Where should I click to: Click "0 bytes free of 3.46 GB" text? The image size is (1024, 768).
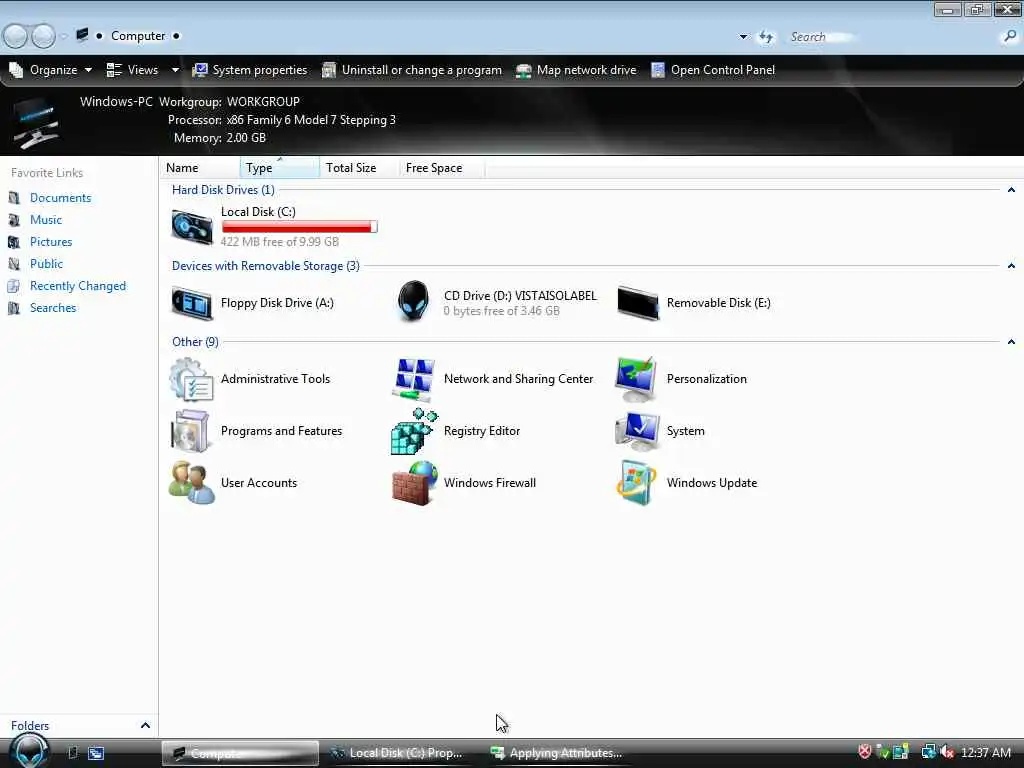[502, 311]
